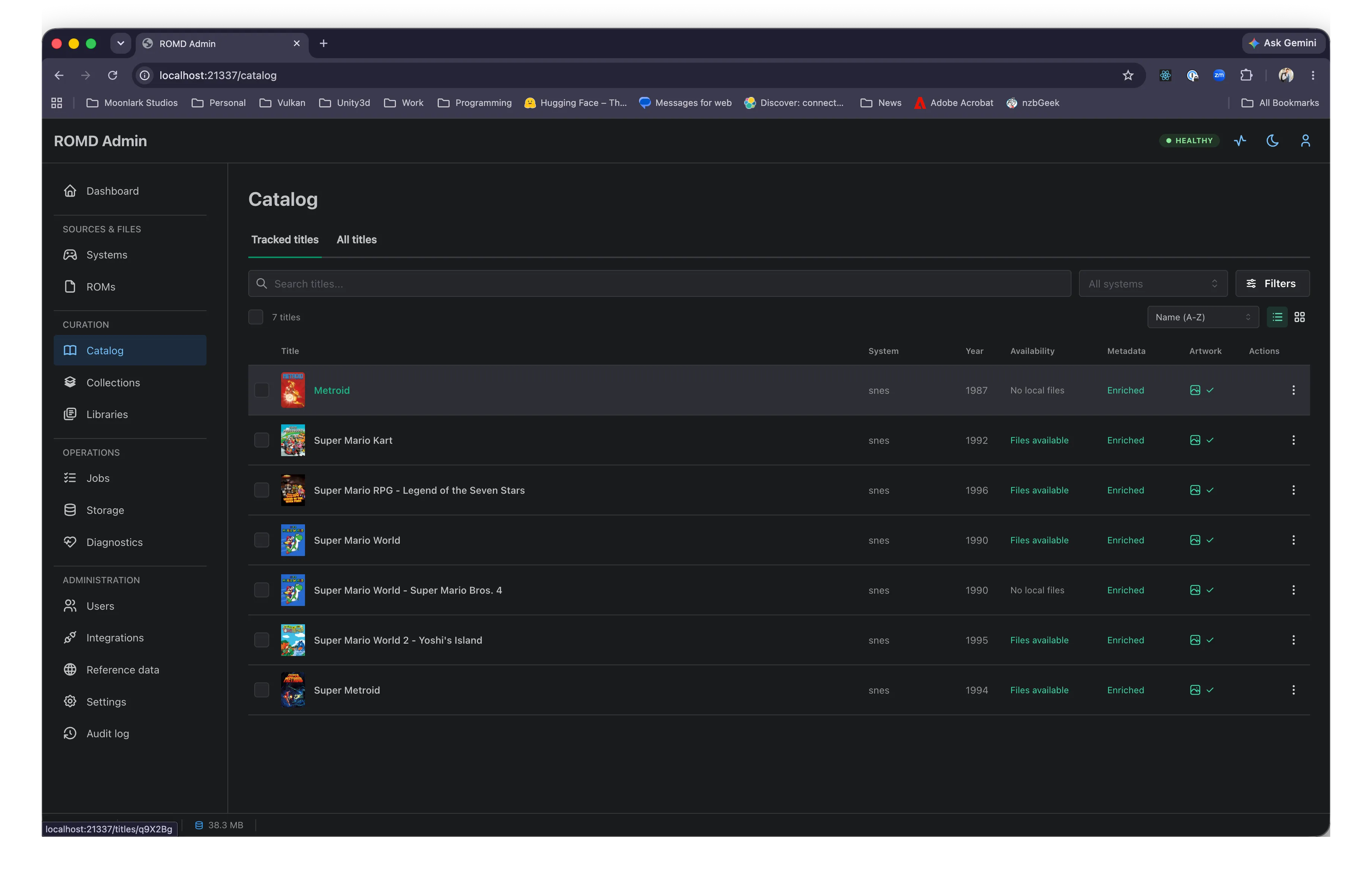This screenshot has width=1372, height=892.
Task: Open Chrome three-dot menu
Action: point(1313,76)
